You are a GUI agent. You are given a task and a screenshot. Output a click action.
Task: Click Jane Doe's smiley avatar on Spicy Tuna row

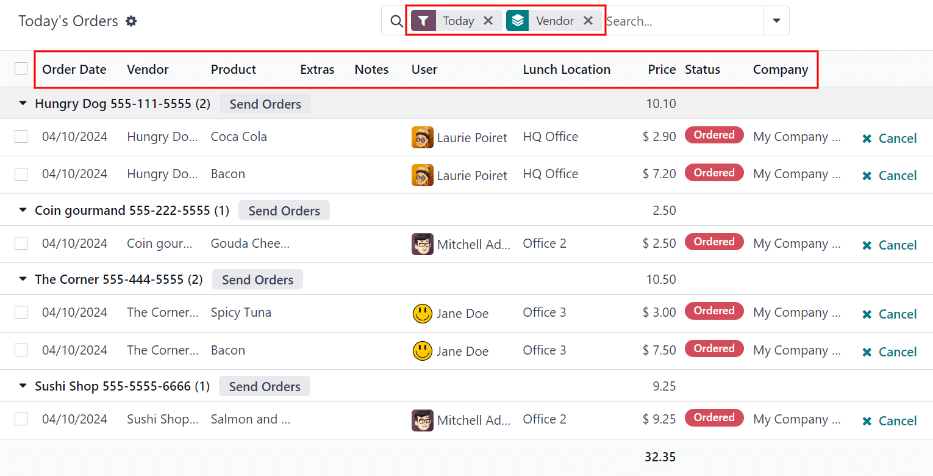coord(422,313)
